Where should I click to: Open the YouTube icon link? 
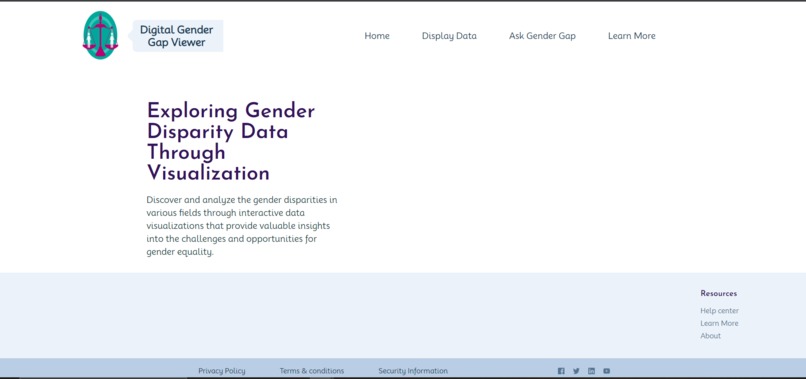(x=607, y=371)
